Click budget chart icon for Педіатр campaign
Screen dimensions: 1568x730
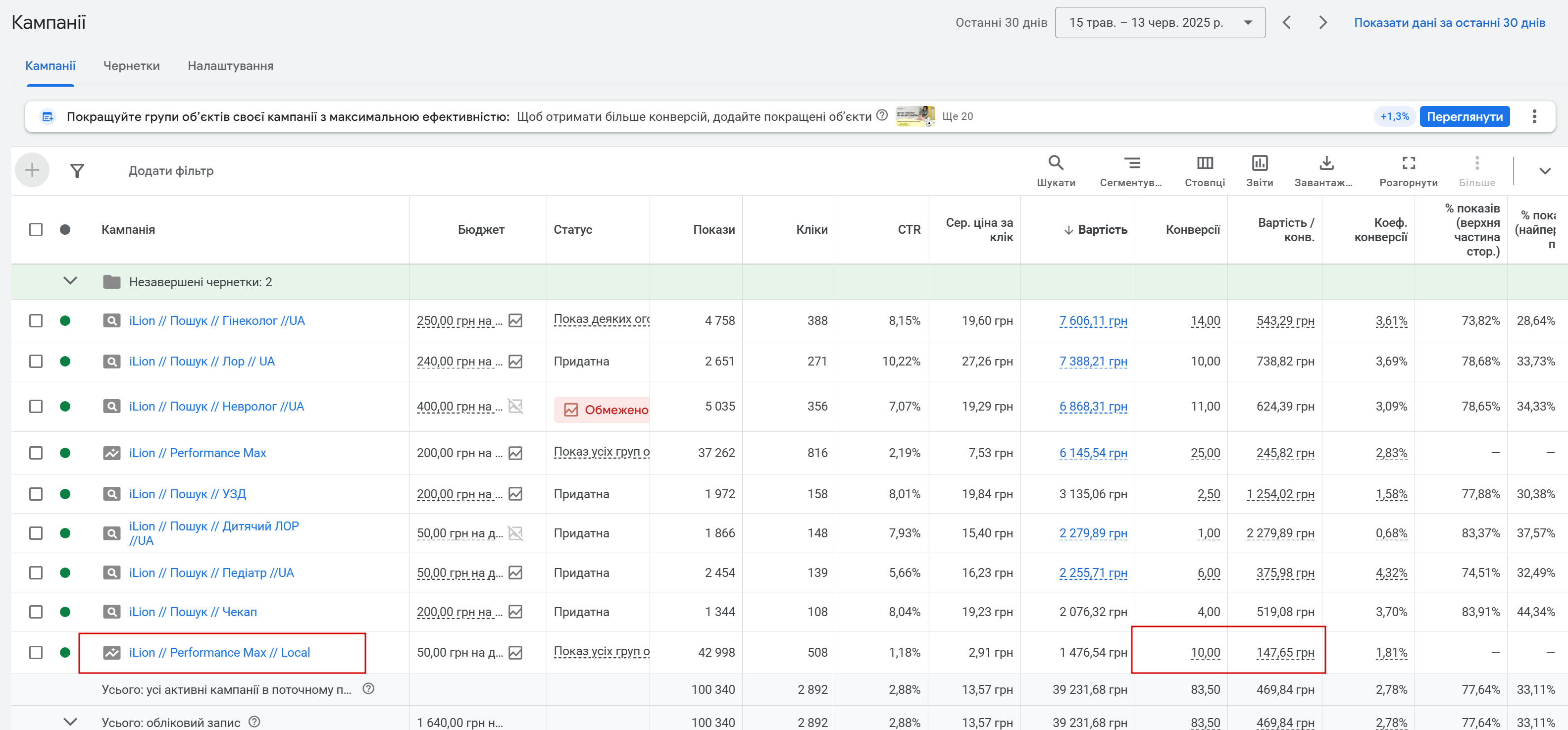515,573
